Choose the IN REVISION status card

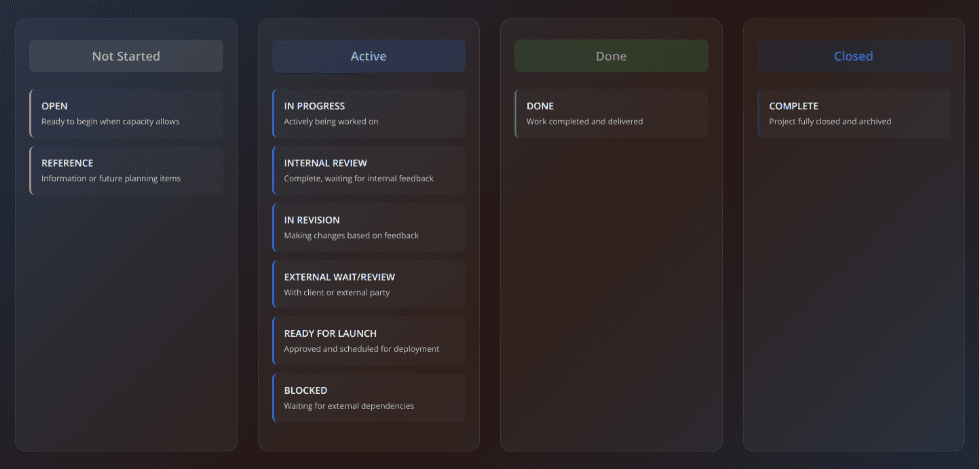tap(368, 227)
